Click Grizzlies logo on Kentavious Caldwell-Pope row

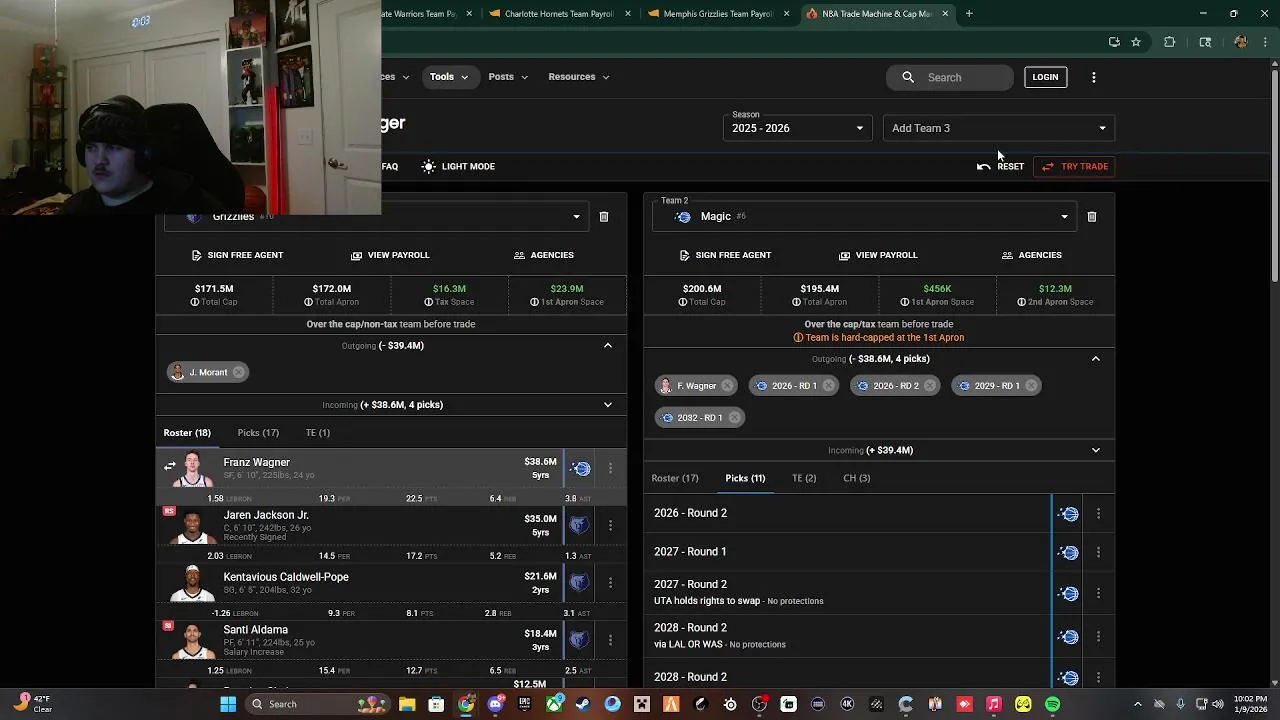point(579,582)
